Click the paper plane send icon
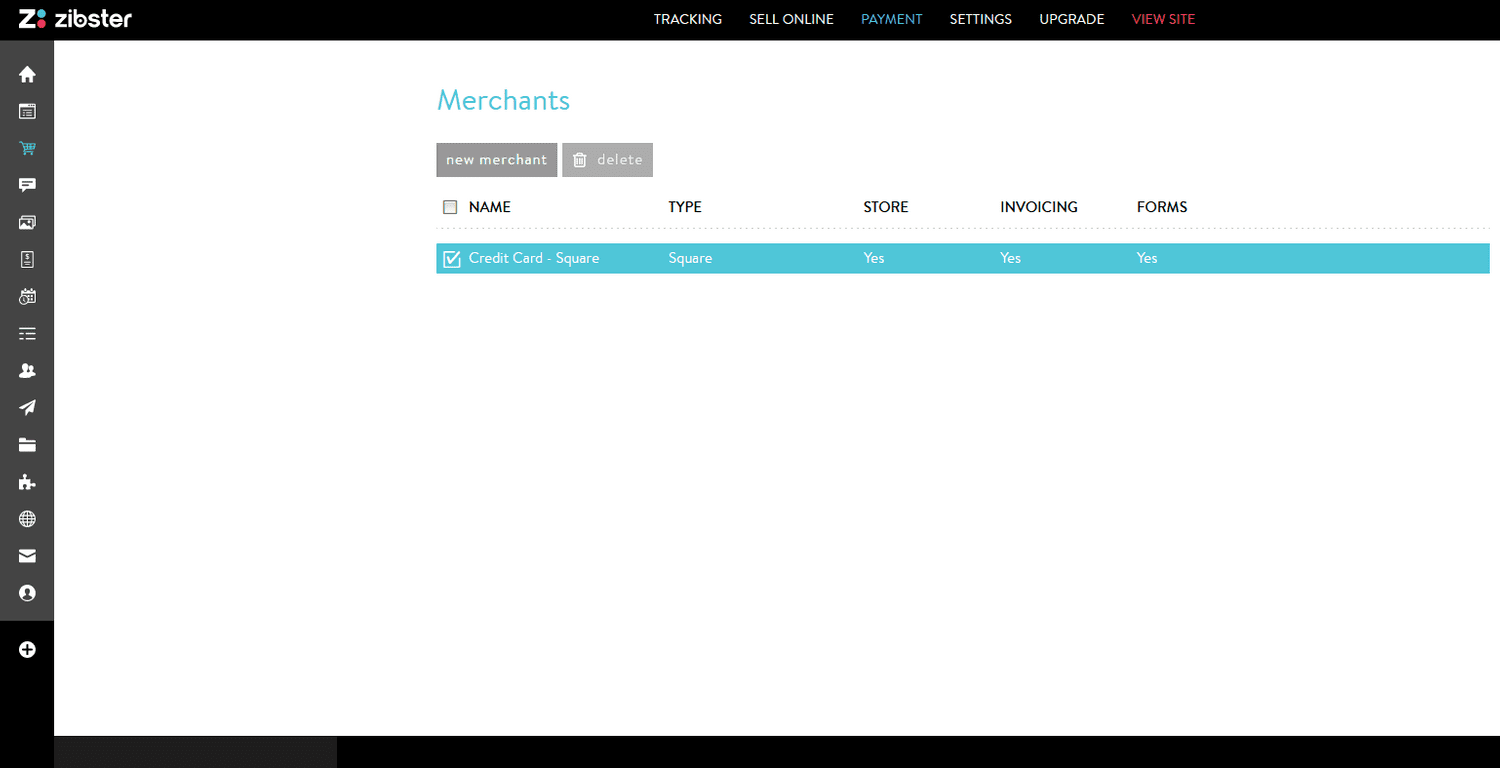 27,408
